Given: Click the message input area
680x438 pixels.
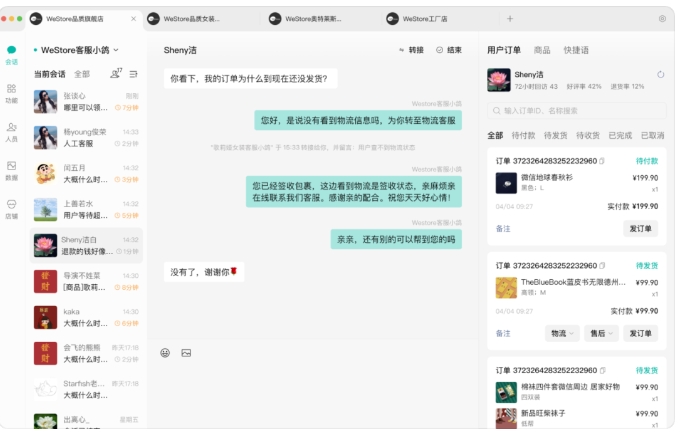Looking at the screenshot, I should pyautogui.click(x=312, y=392).
